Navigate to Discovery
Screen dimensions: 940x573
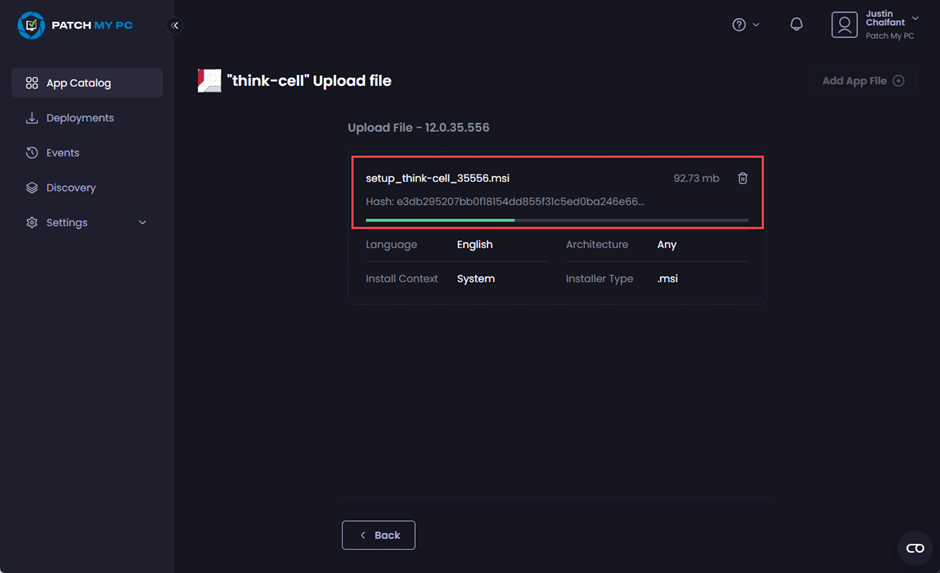pyautogui.click(x=70, y=188)
